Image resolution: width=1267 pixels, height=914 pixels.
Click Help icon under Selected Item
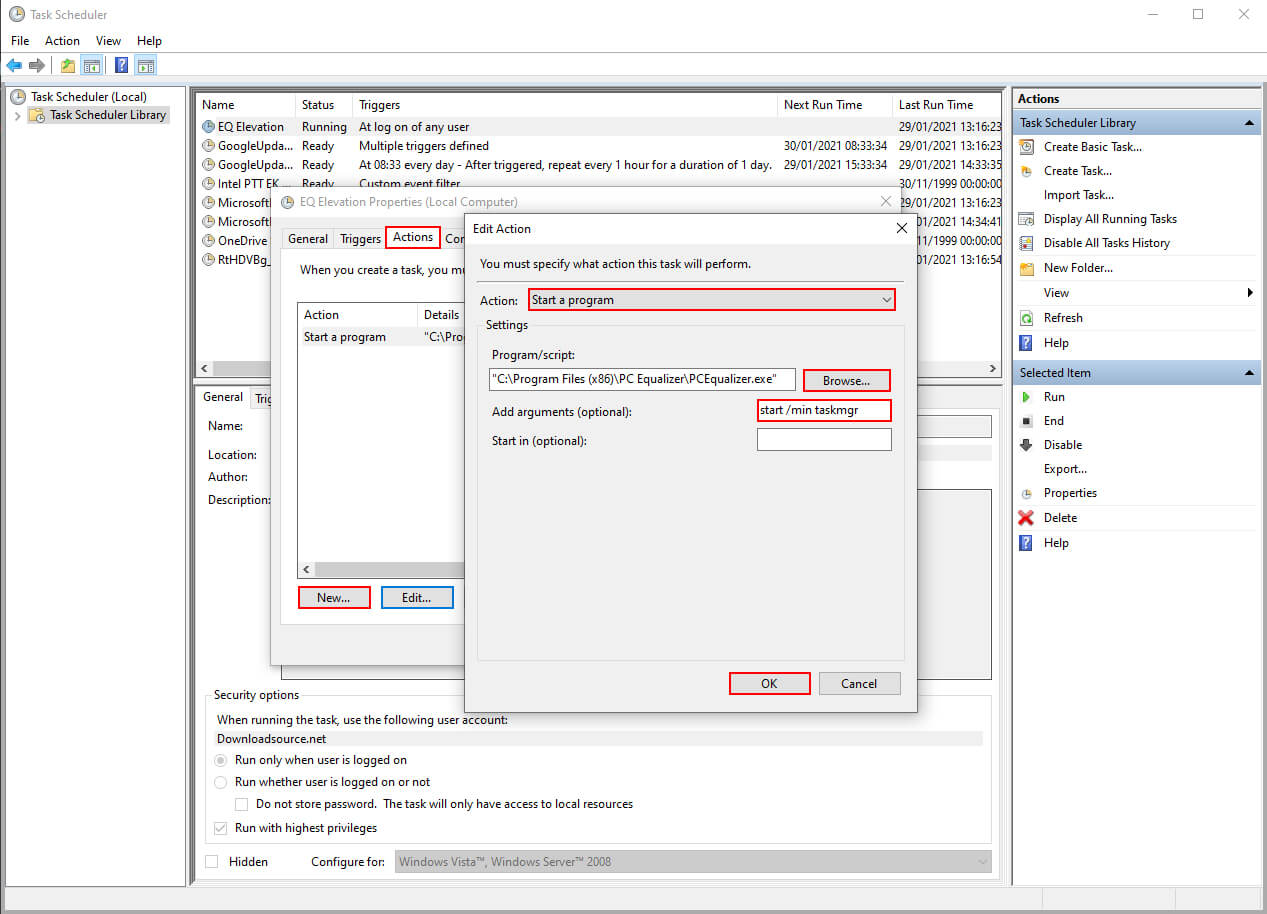point(1026,543)
